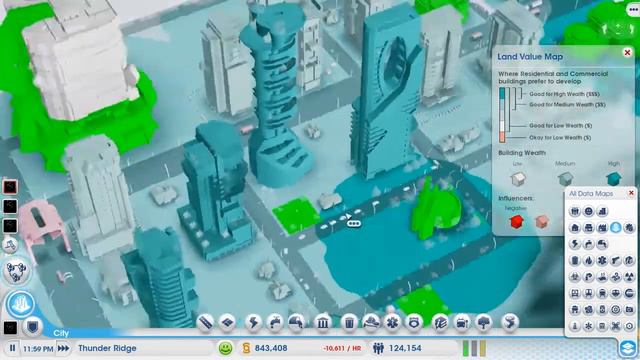Open the Police badge menu in the toolbar

[x=414, y=322]
